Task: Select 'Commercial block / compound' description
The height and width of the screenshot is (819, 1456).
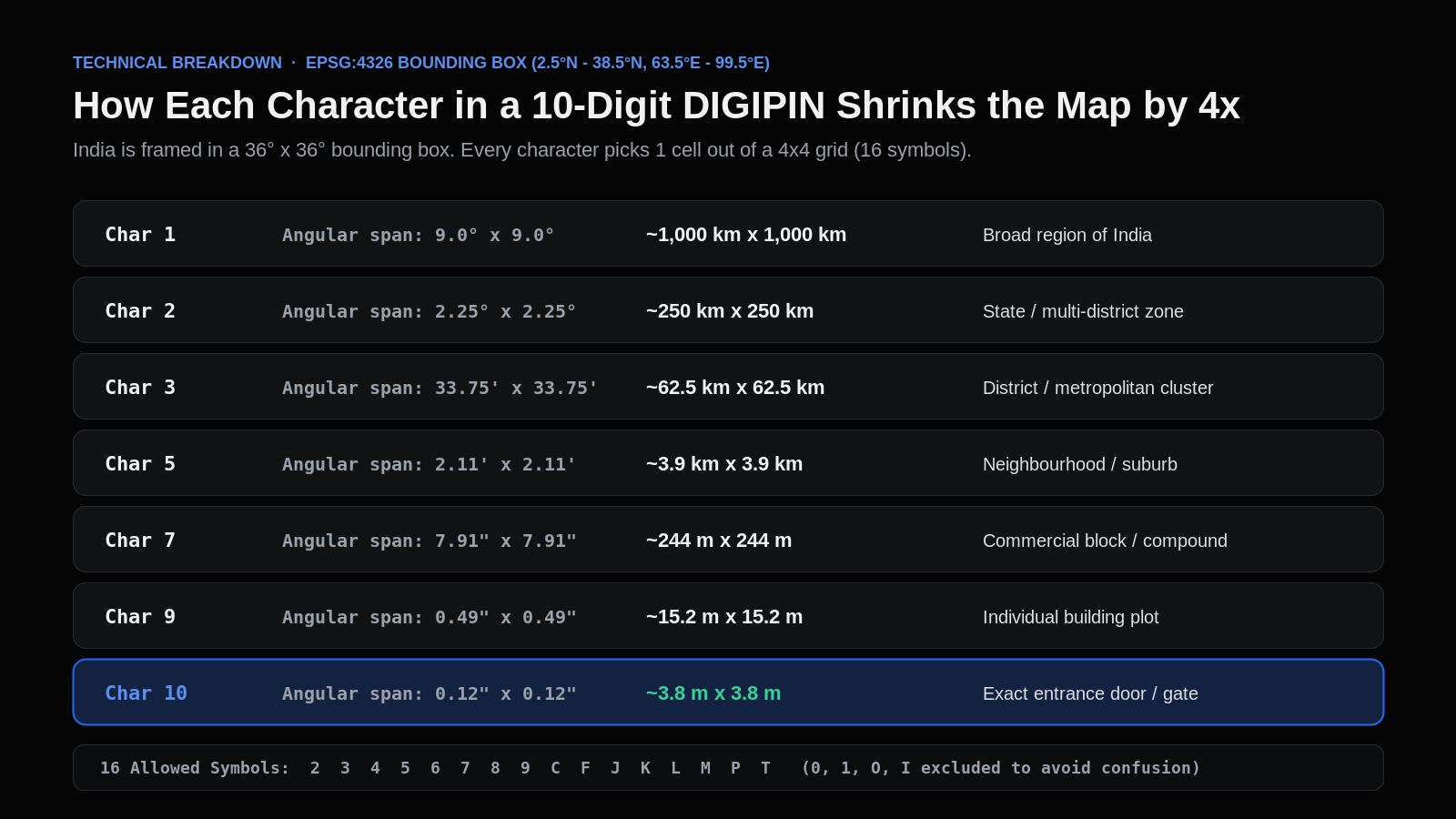Action: tap(1105, 541)
